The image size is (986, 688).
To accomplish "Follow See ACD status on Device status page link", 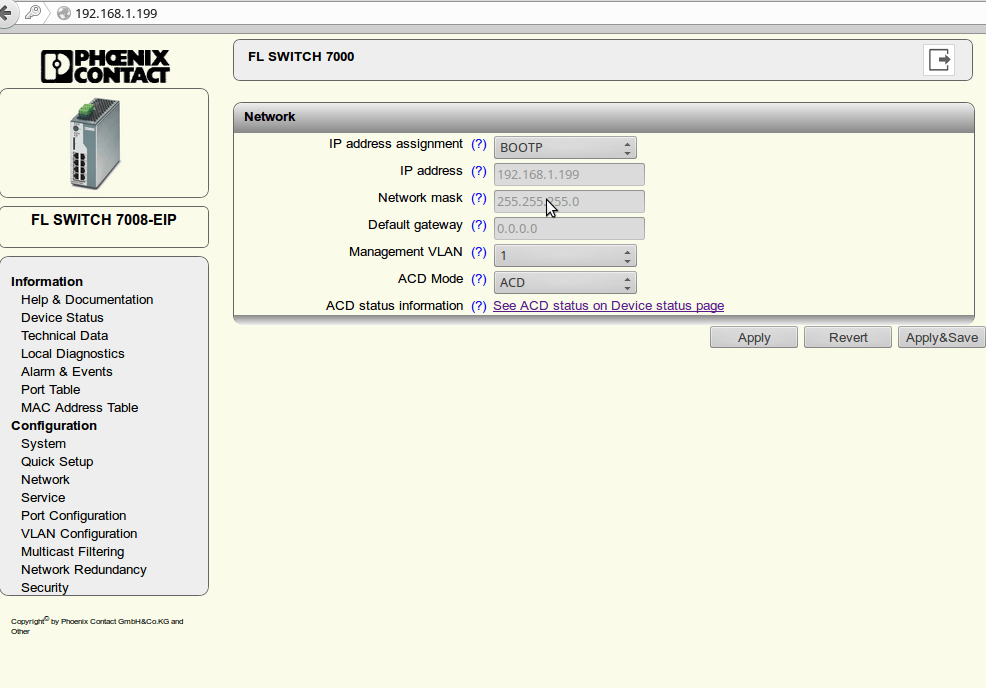I will pyautogui.click(x=608, y=306).
